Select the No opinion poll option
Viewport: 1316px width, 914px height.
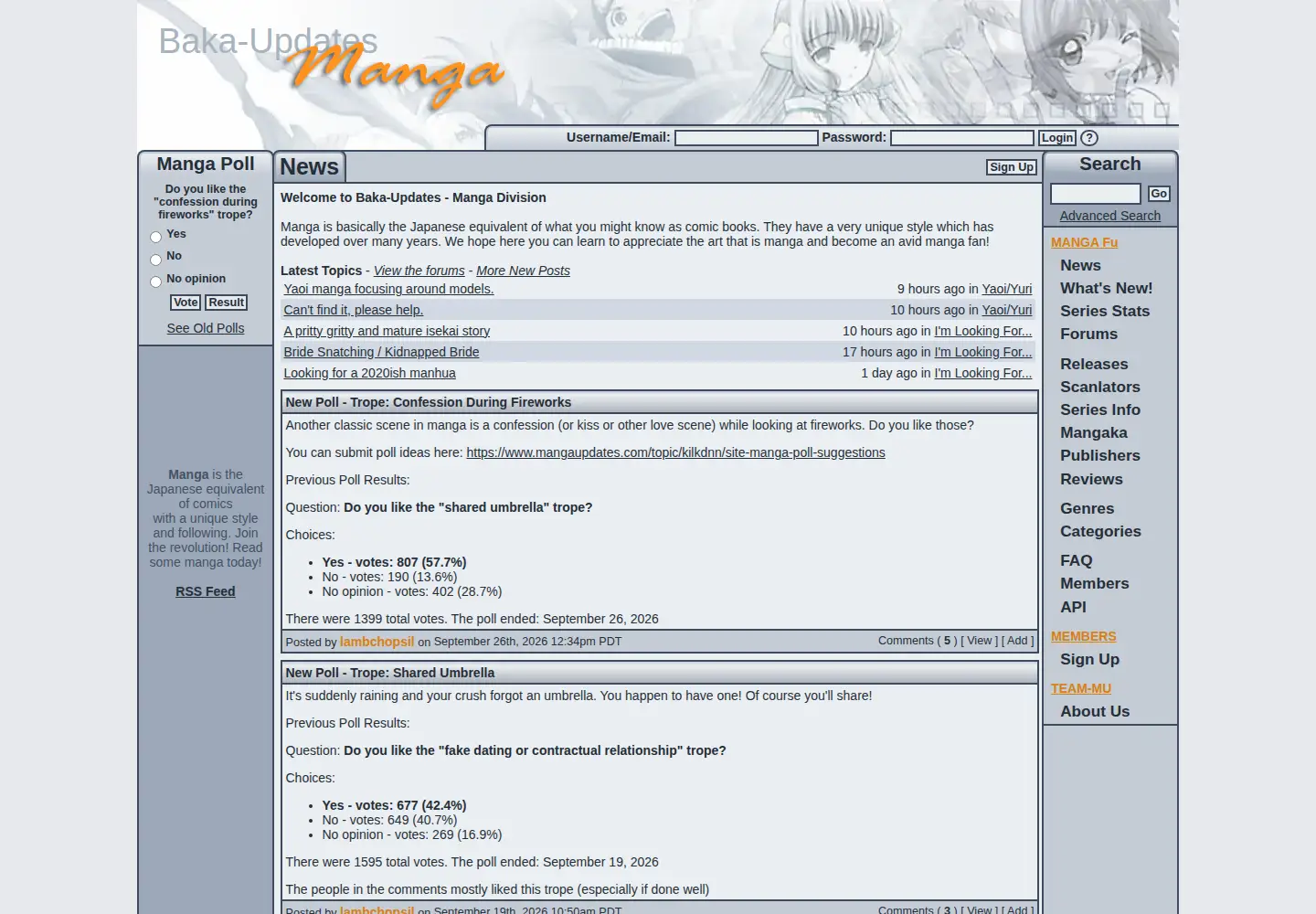click(x=155, y=282)
